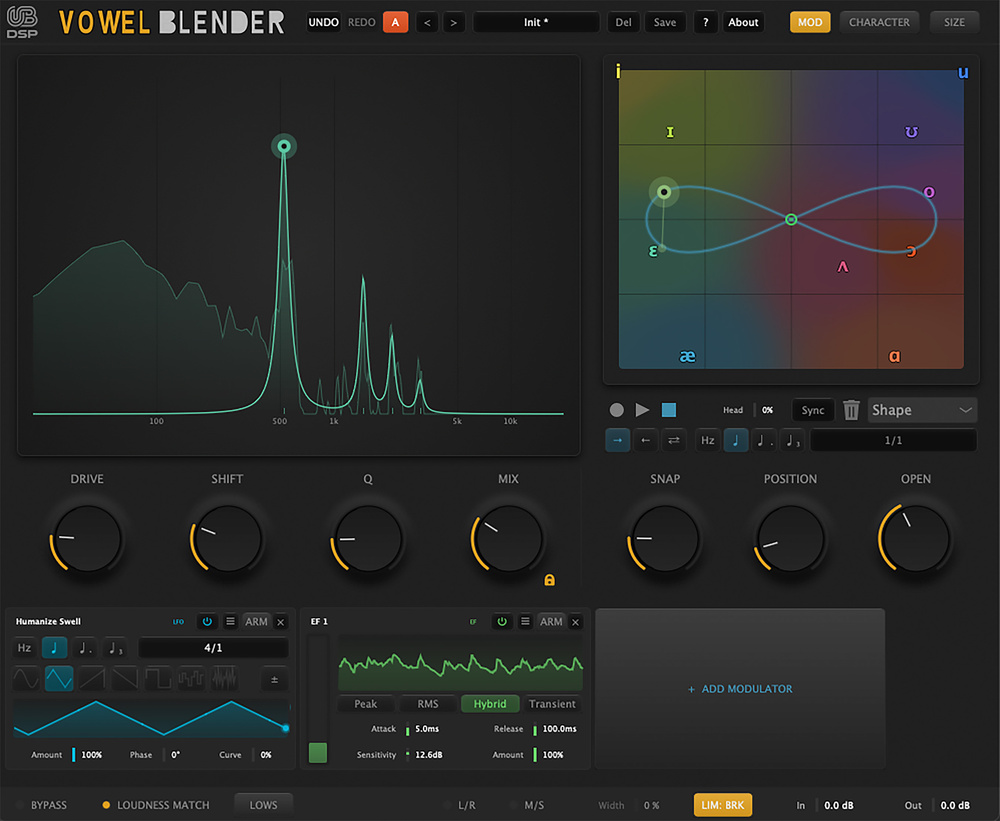Screen dimensions: 1000x821
Task: Set path direction to forward arrow
Action: [x=617, y=440]
